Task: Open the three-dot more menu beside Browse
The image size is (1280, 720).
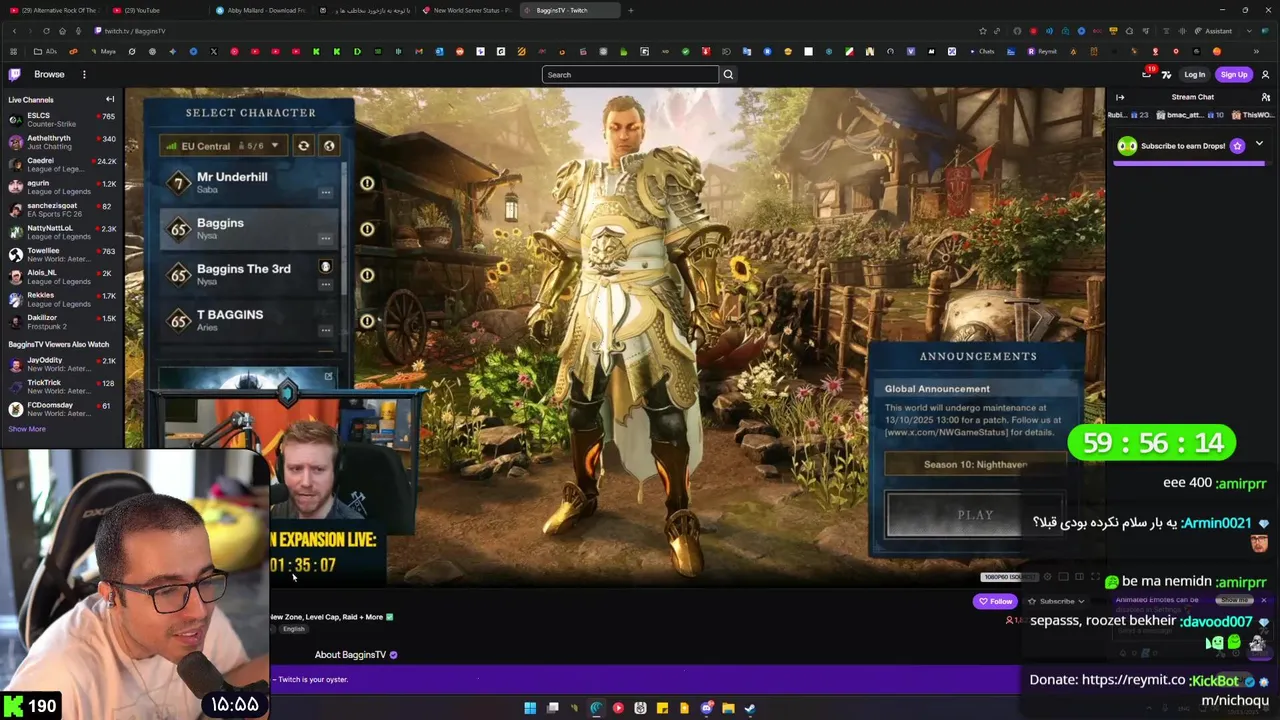Action: 84,74
